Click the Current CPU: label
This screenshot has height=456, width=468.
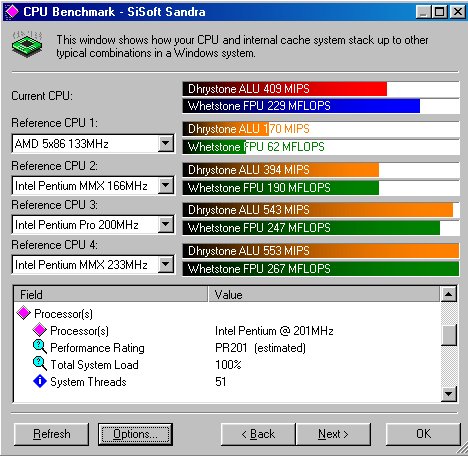click(42, 96)
